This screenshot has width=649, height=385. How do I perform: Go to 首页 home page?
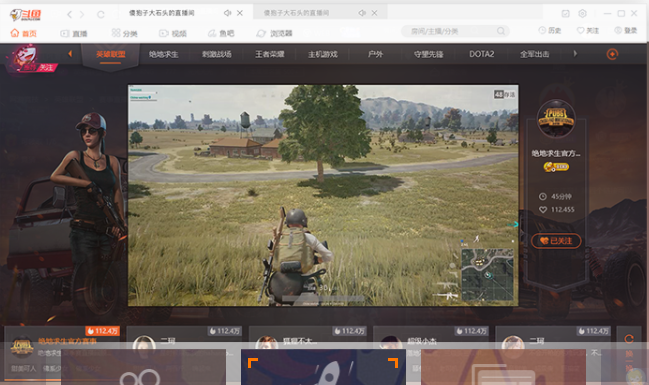coord(24,33)
